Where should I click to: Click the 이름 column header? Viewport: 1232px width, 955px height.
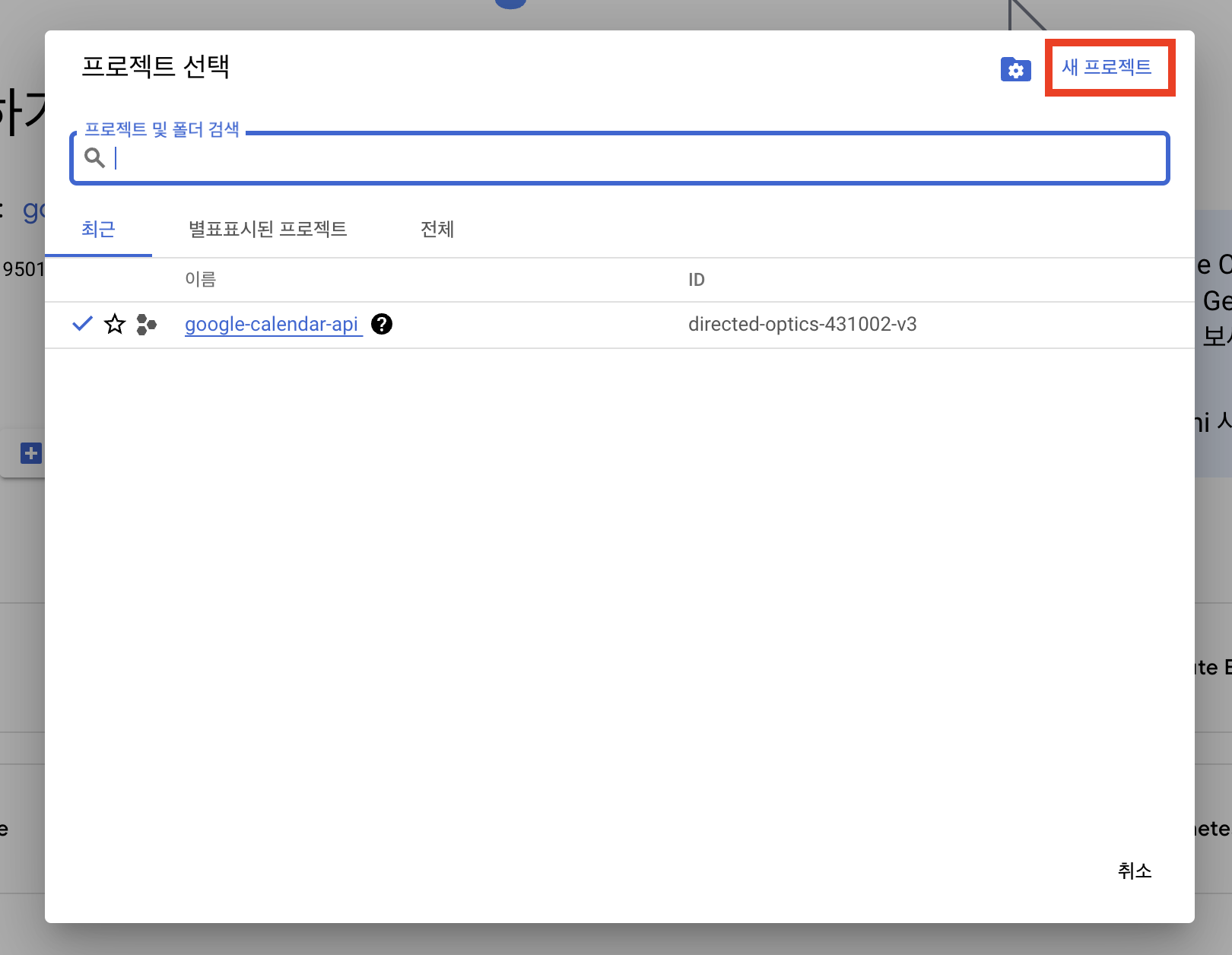tap(201, 280)
